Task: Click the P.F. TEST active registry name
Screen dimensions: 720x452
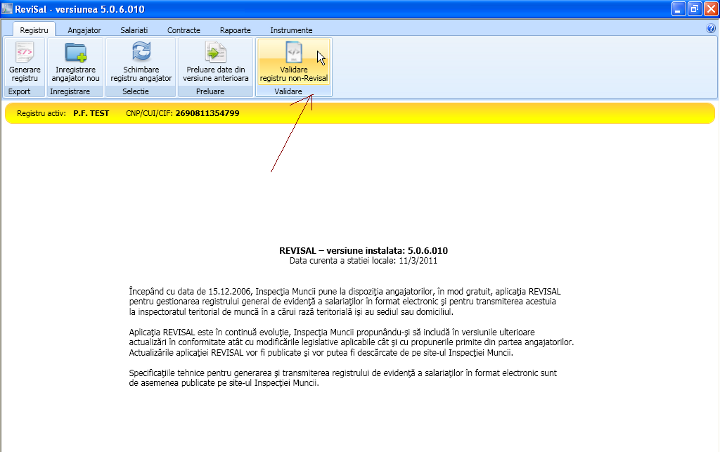Action: click(91, 113)
